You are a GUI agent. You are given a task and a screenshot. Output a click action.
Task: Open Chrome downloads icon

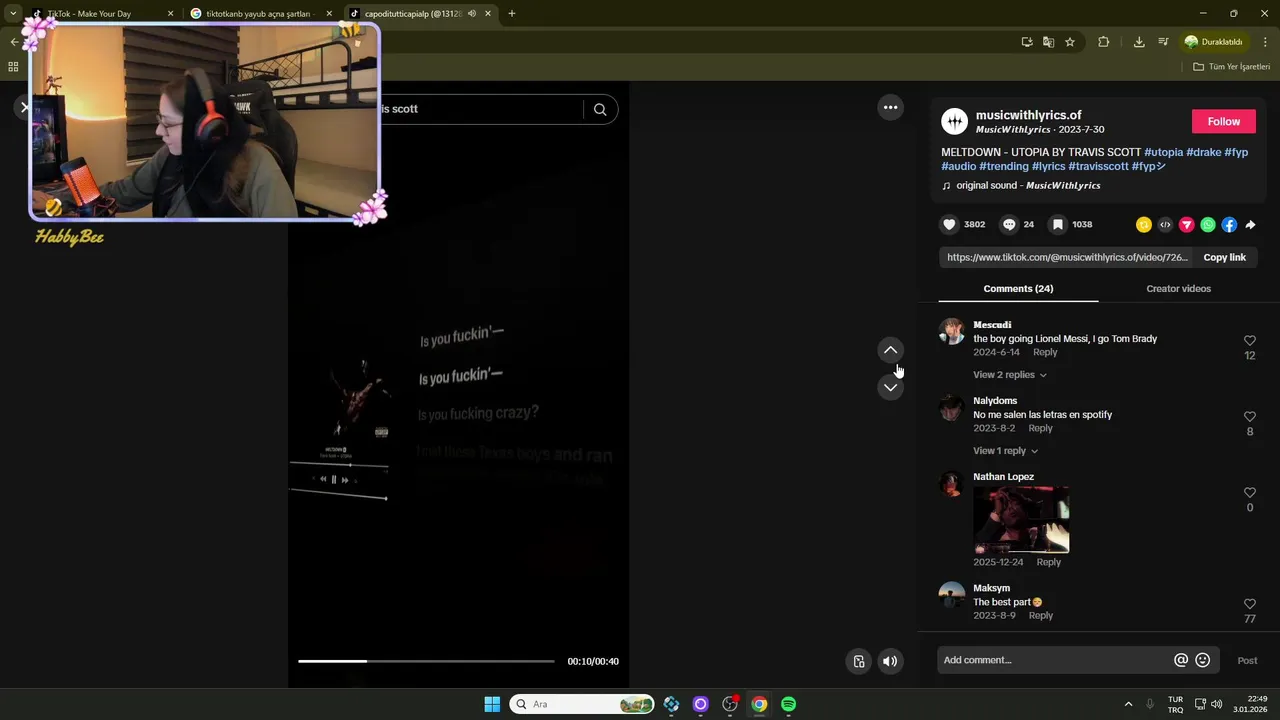(x=1139, y=42)
